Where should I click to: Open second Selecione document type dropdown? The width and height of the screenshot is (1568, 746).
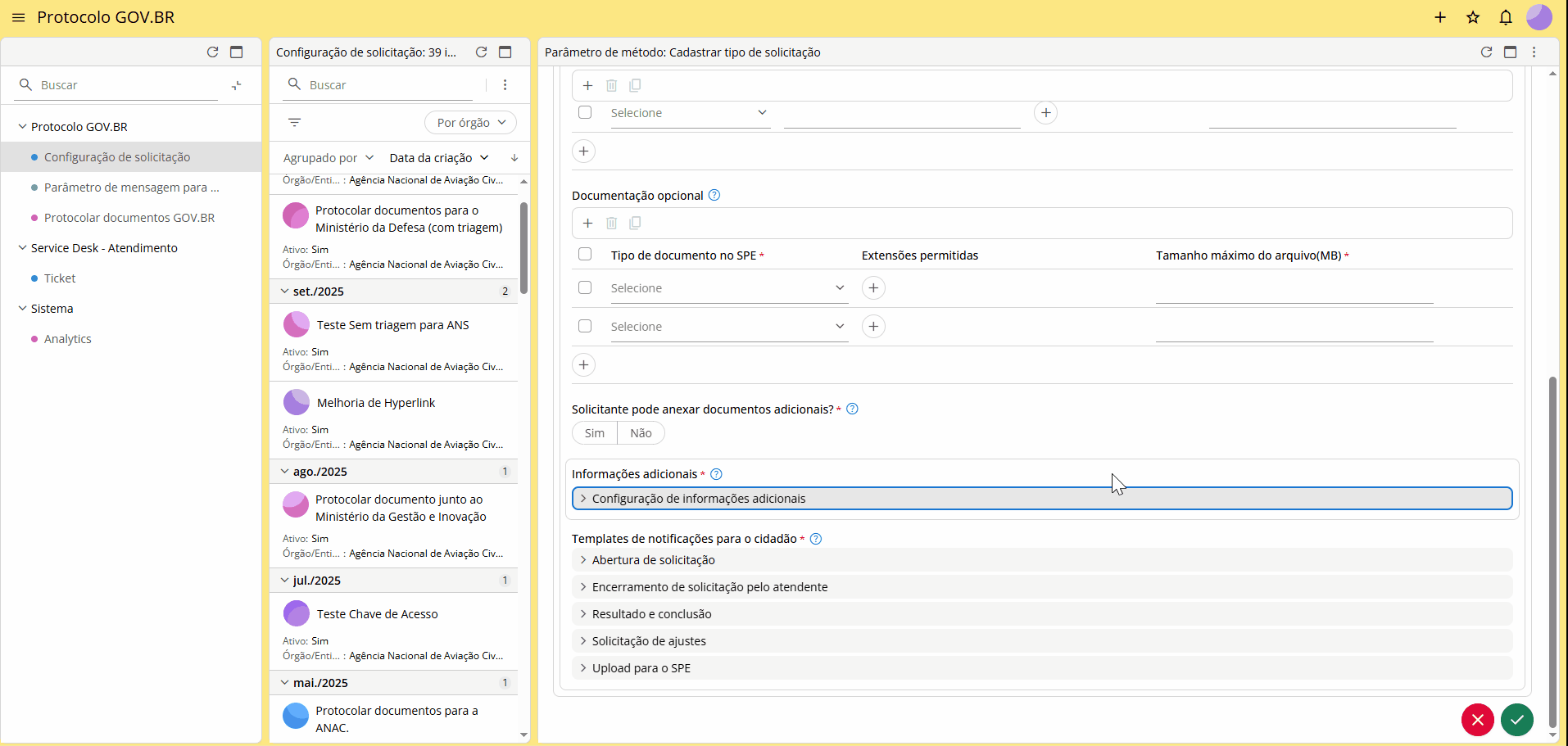click(x=729, y=327)
